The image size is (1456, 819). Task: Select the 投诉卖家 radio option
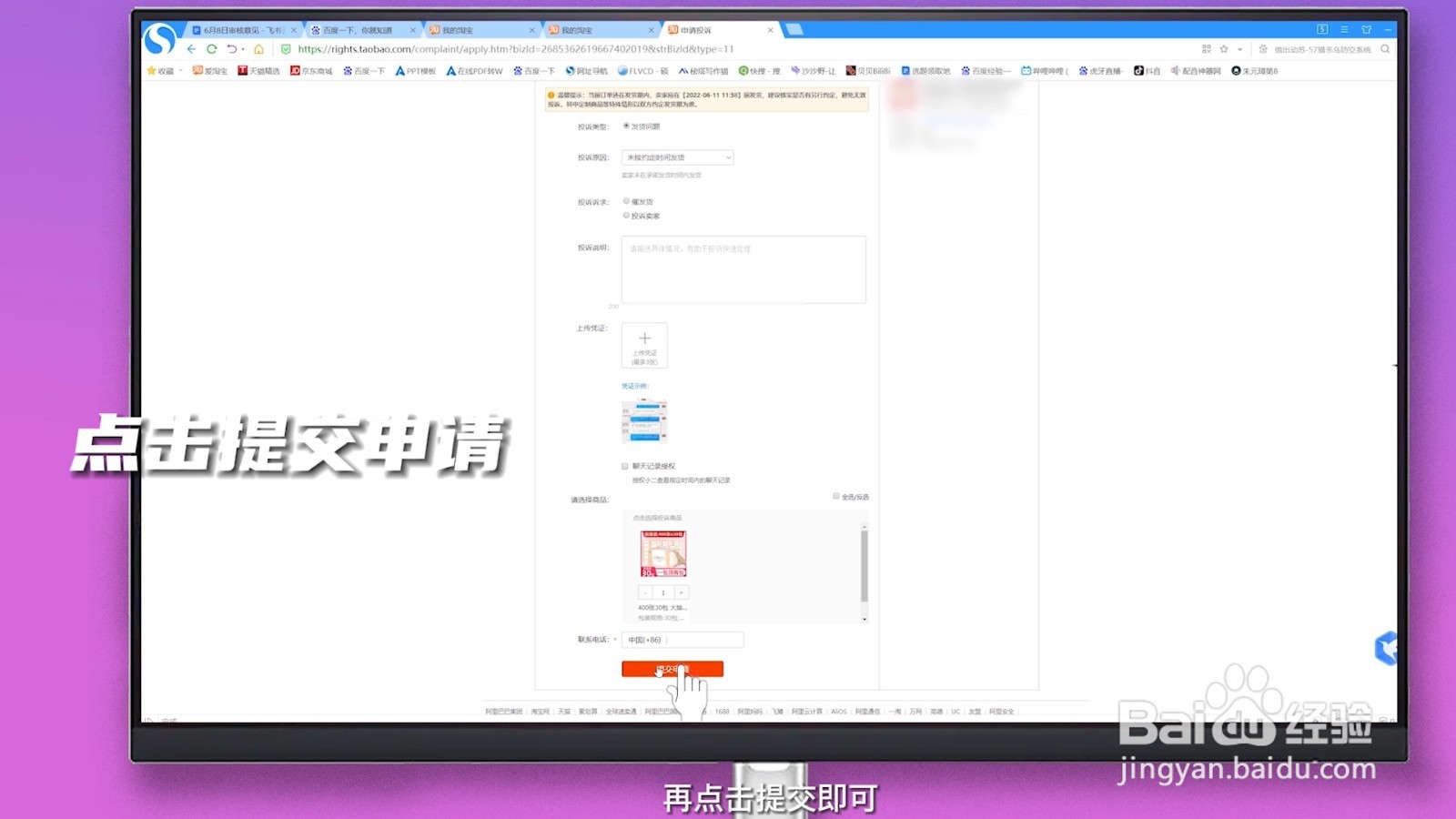pyautogui.click(x=626, y=216)
